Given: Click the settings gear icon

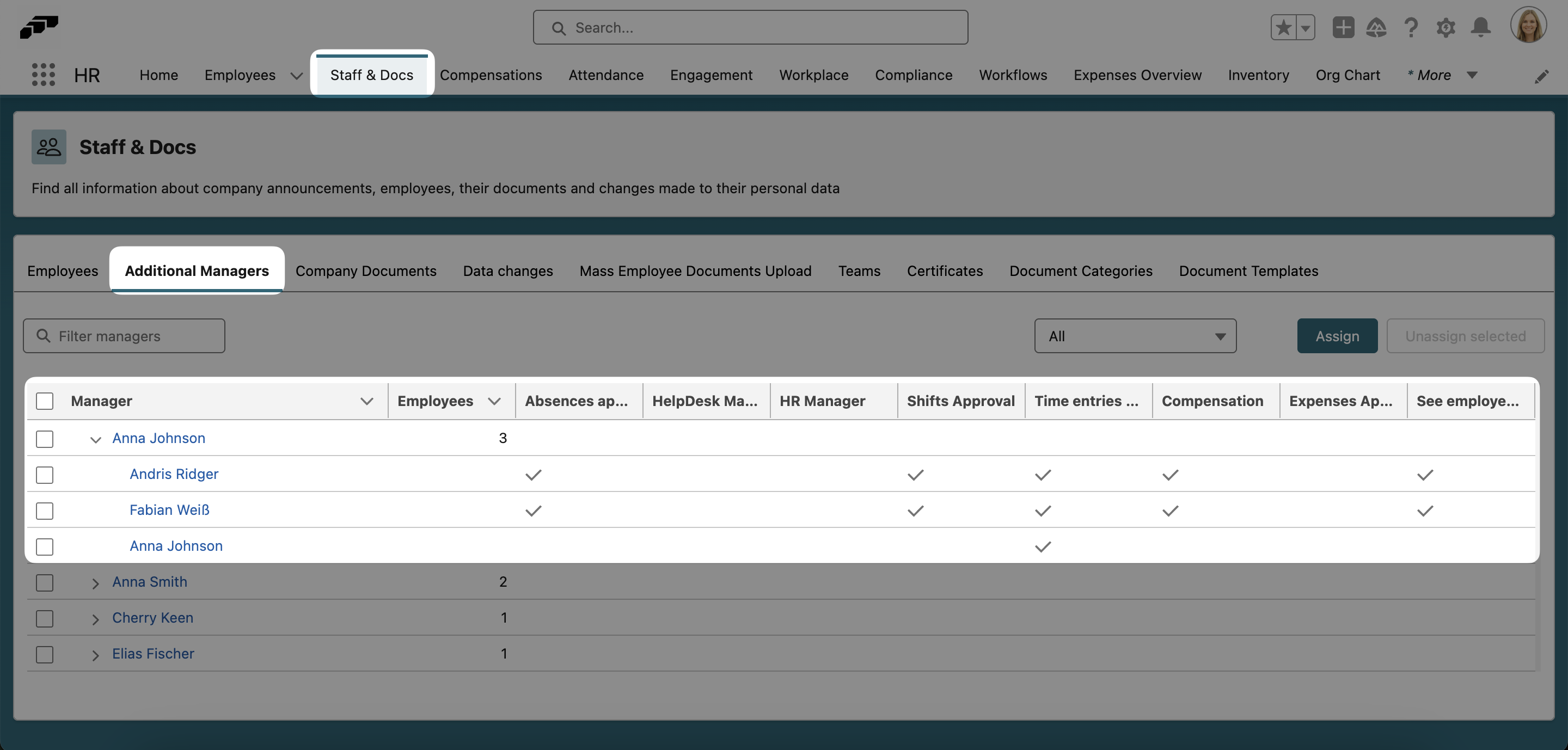Looking at the screenshot, I should pyautogui.click(x=1445, y=27).
